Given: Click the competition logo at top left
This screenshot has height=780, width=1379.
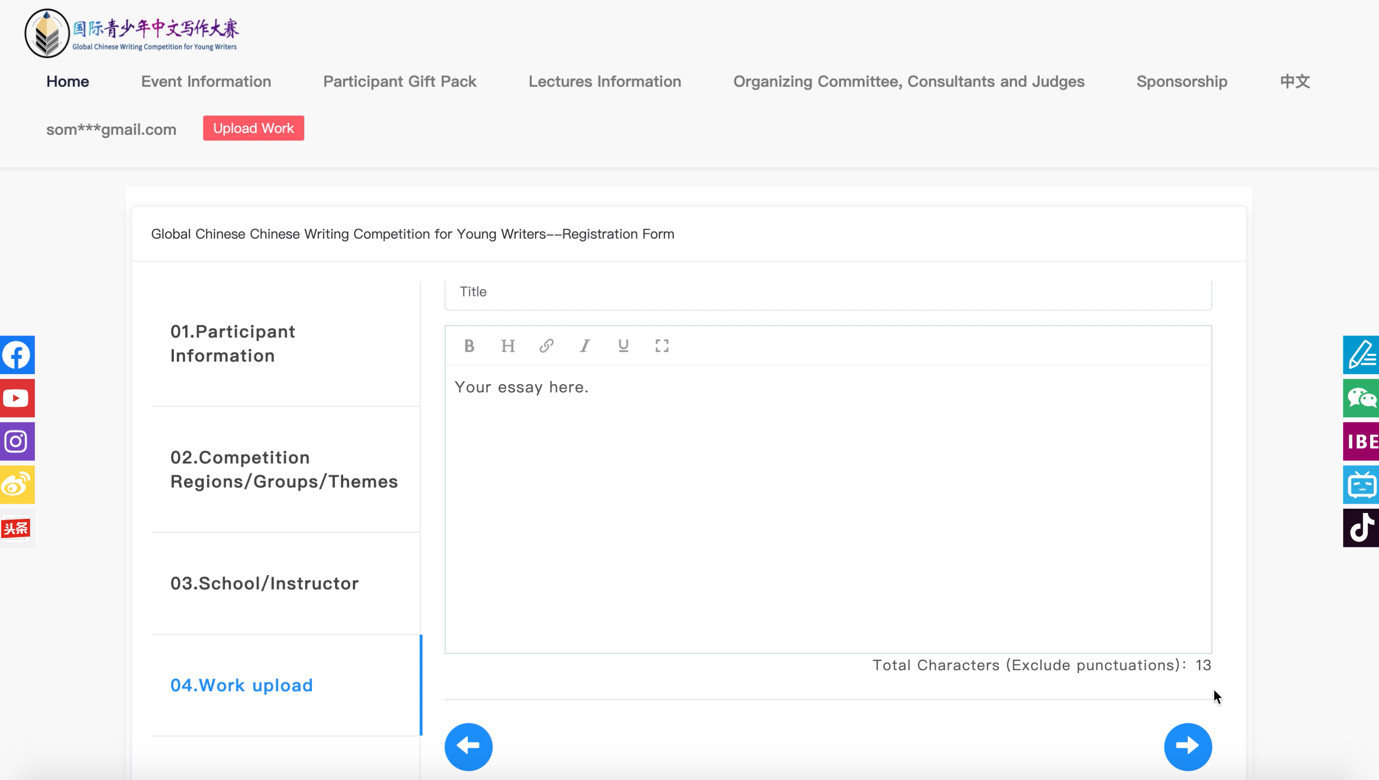Looking at the screenshot, I should [x=132, y=33].
